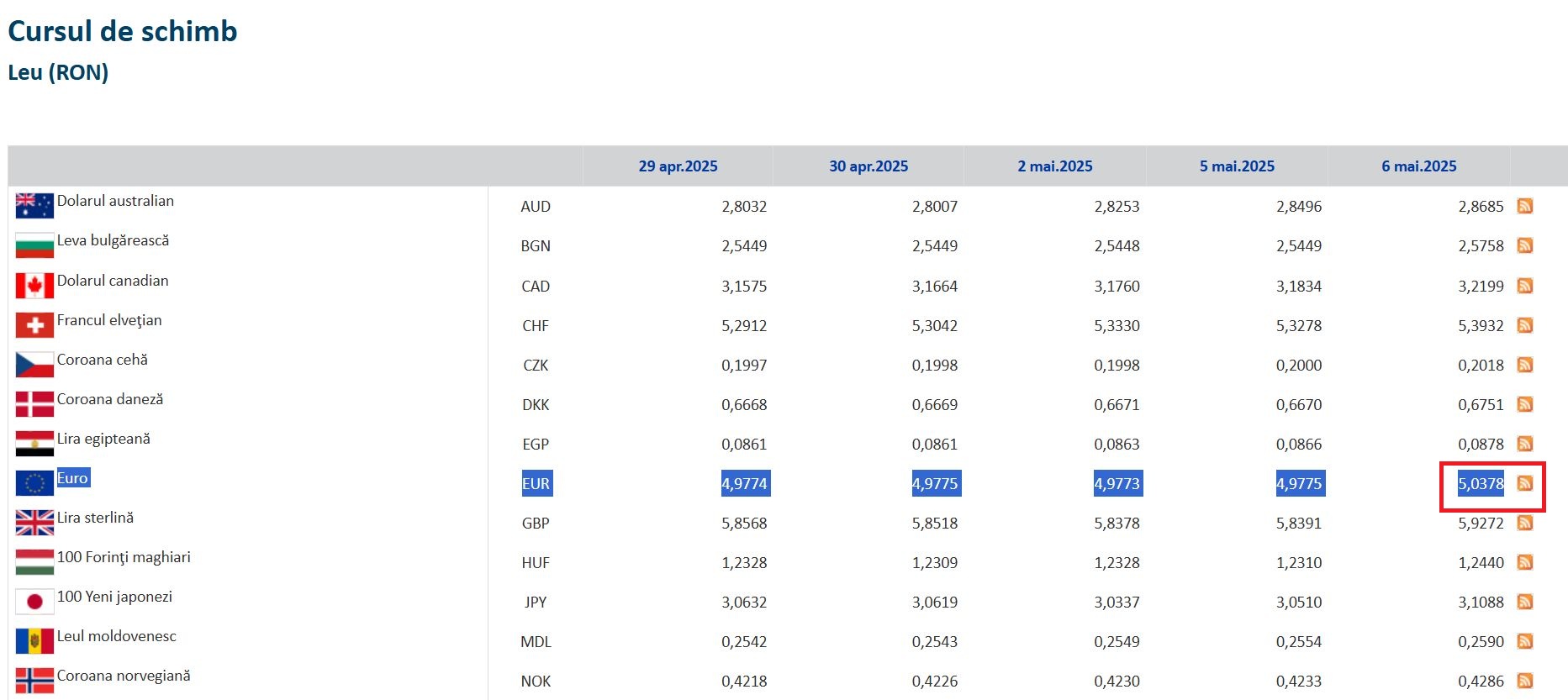Click the Australian flag icon
Screen dimensions: 1568x700
(x=34, y=205)
